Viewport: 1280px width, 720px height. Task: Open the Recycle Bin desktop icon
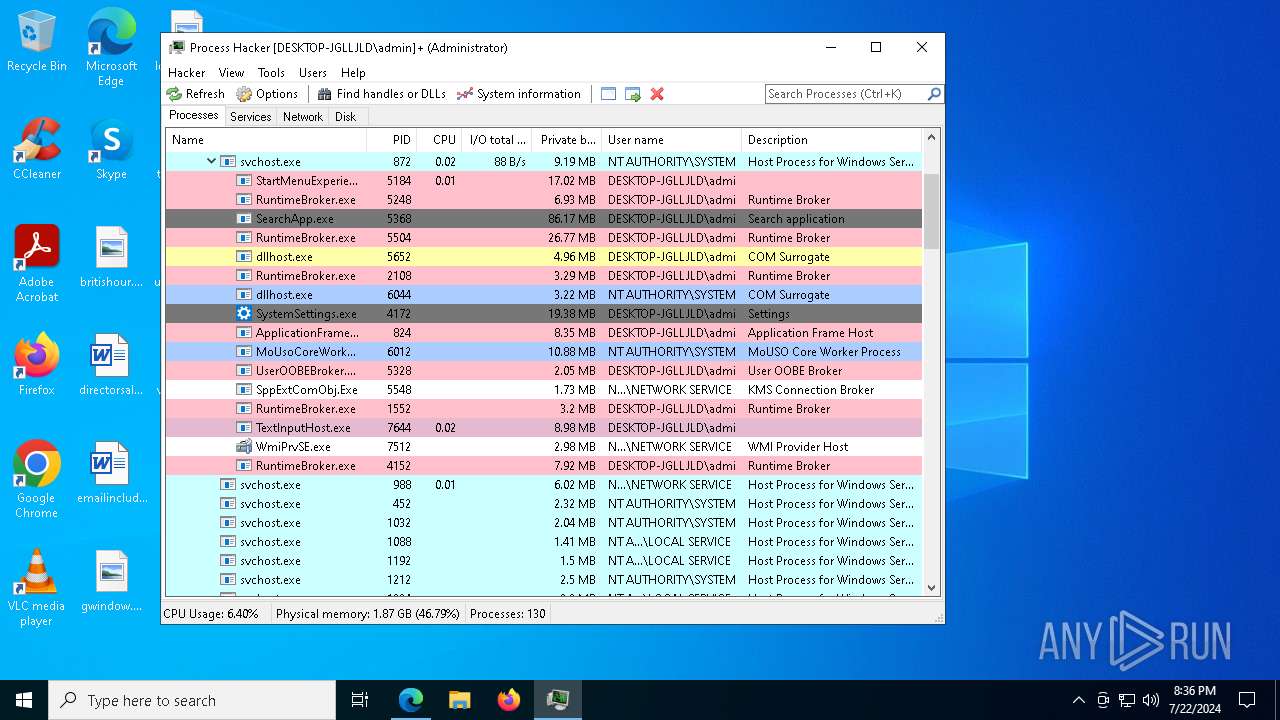point(37,42)
